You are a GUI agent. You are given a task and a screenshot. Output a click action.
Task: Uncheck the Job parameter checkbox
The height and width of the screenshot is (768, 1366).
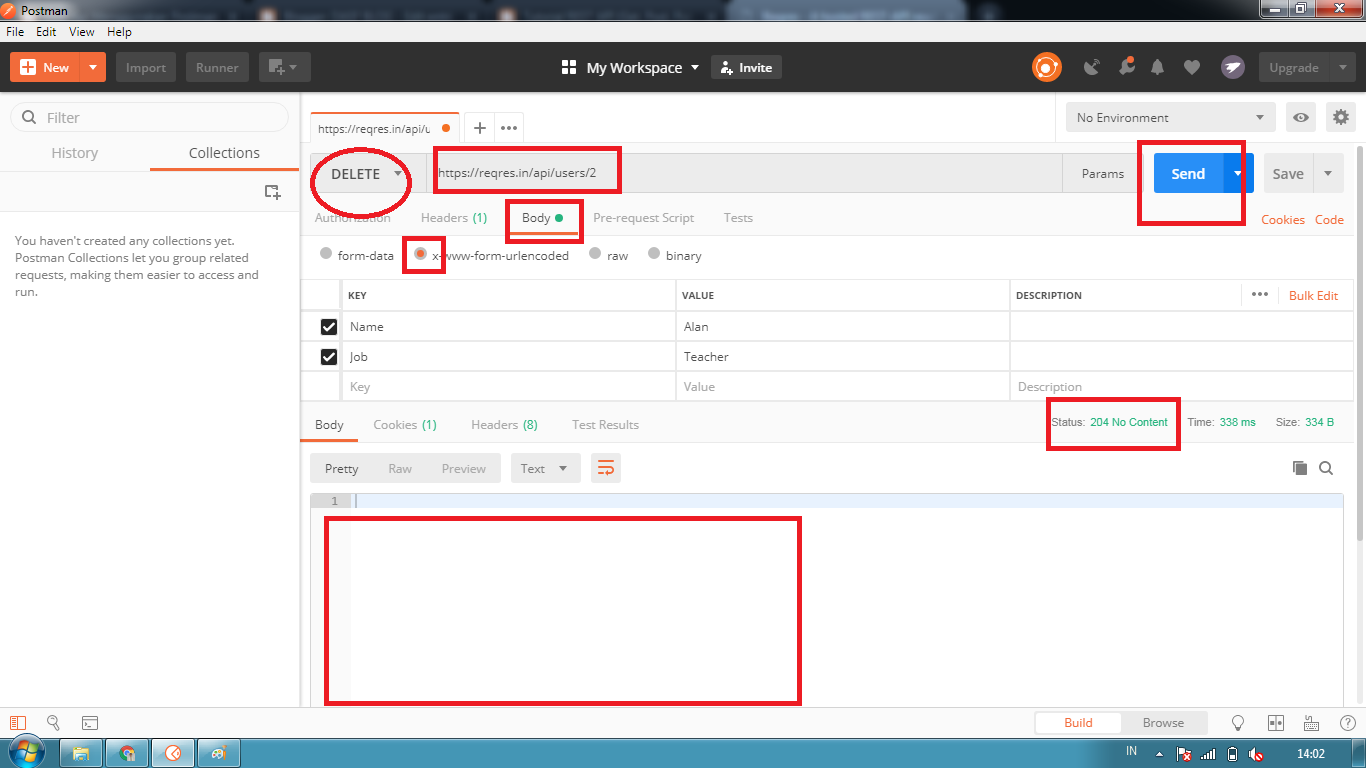click(329, 356)
